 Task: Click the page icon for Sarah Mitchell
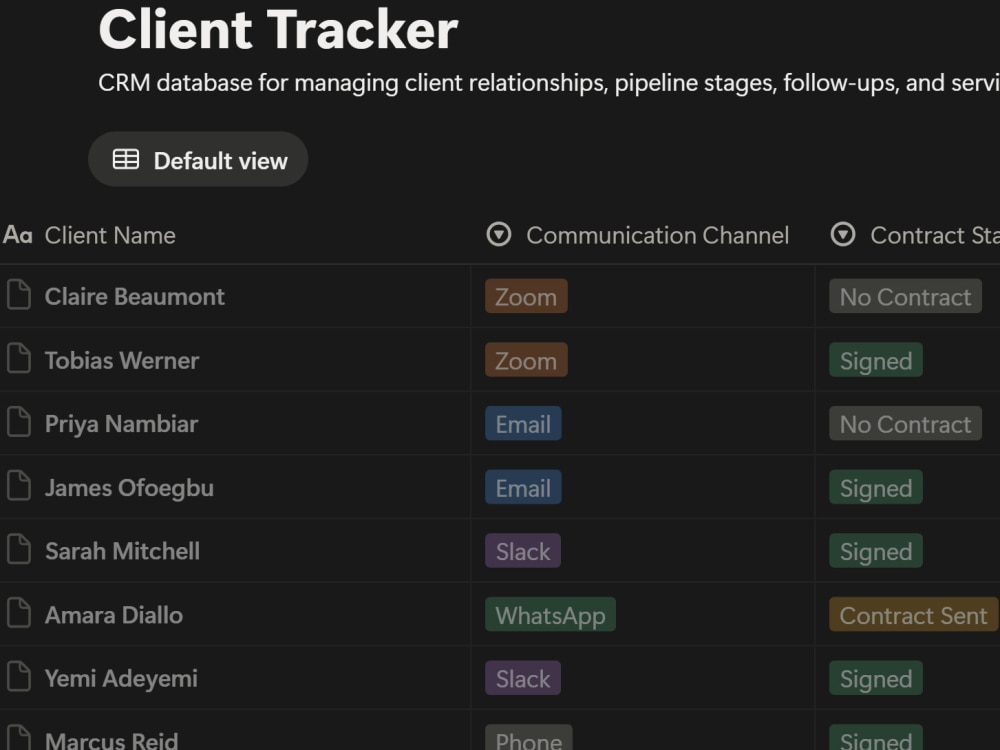pyautogui.click(x=19, y=550)
